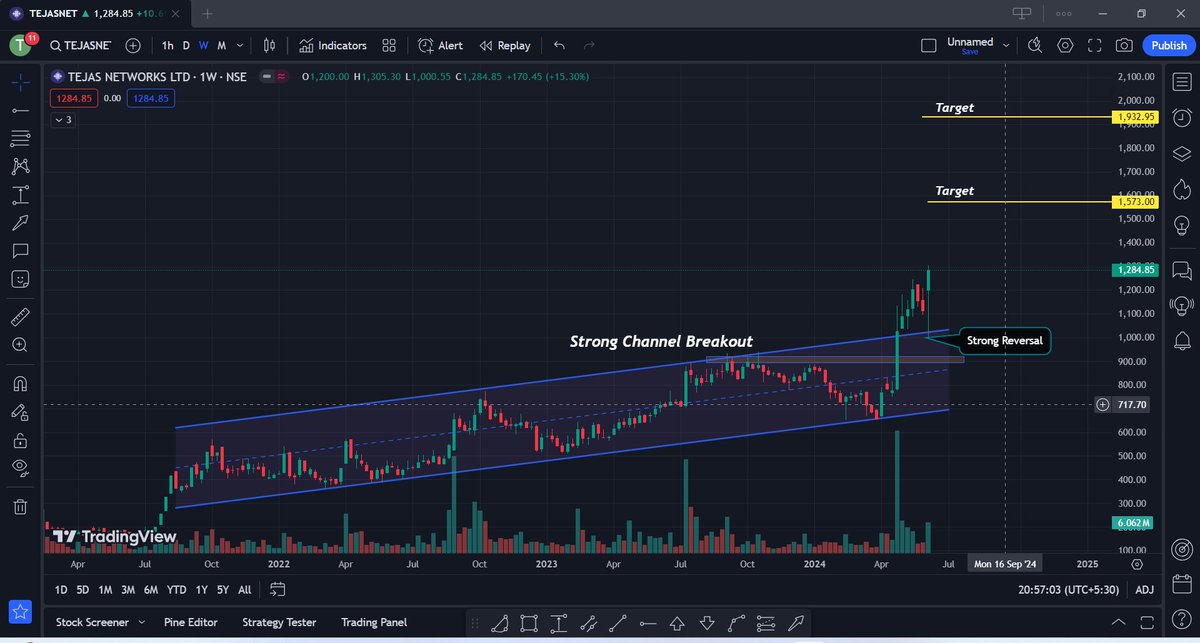Open the Indicators dialog
The width and height of the screenshot is (1200, 643).
[x=332, y=45]
